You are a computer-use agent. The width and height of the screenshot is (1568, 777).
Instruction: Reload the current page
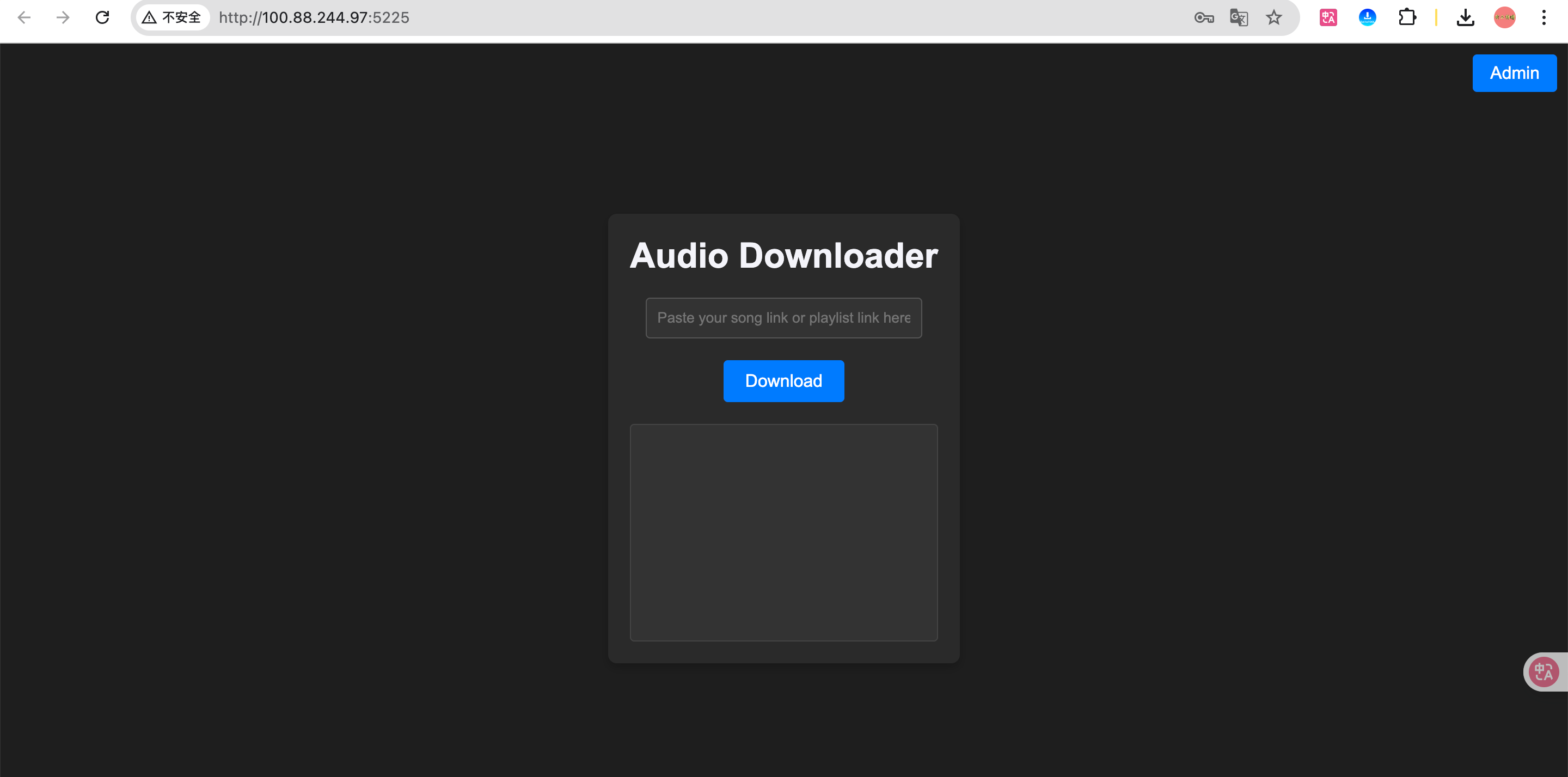click(x=102, y=17)
